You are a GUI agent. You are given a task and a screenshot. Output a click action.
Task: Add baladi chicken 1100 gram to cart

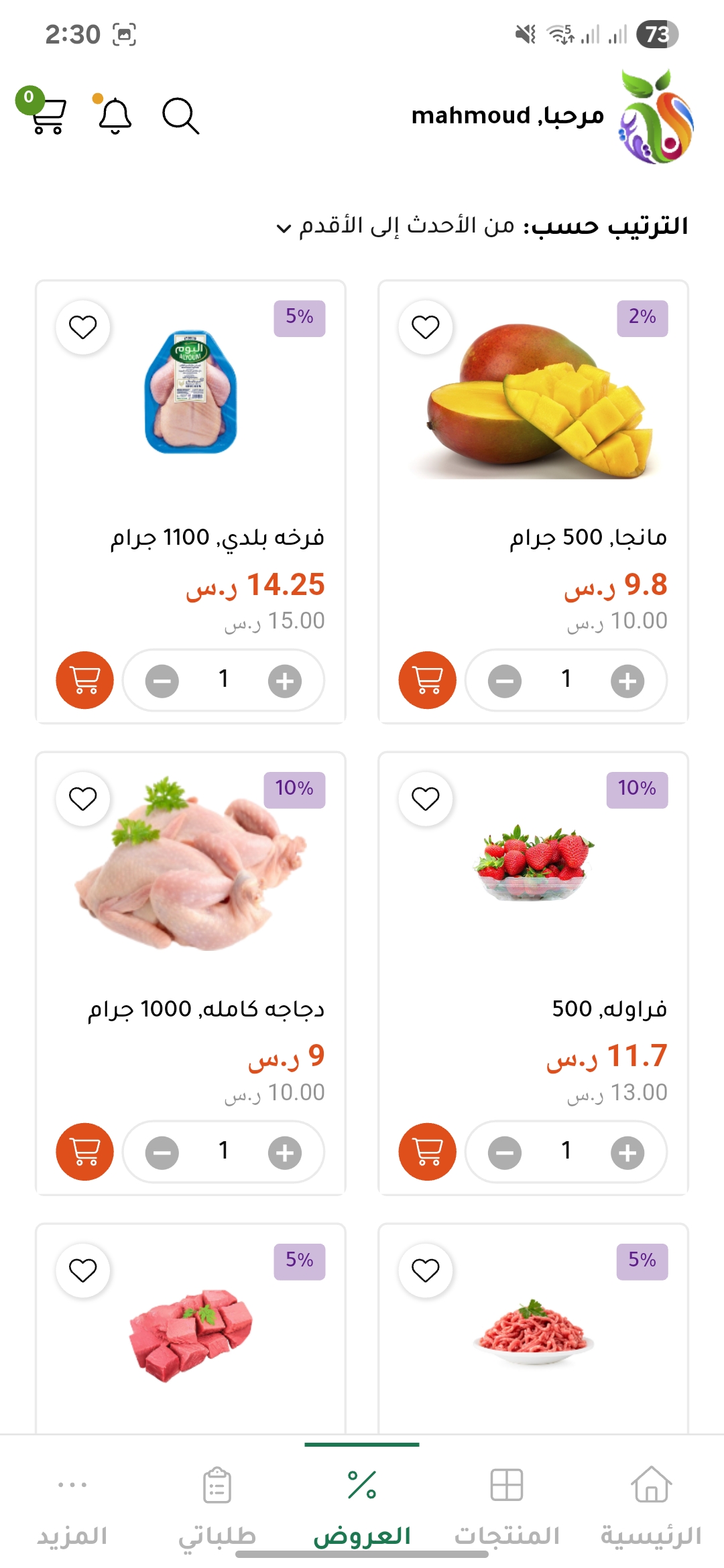click(84, 680)
